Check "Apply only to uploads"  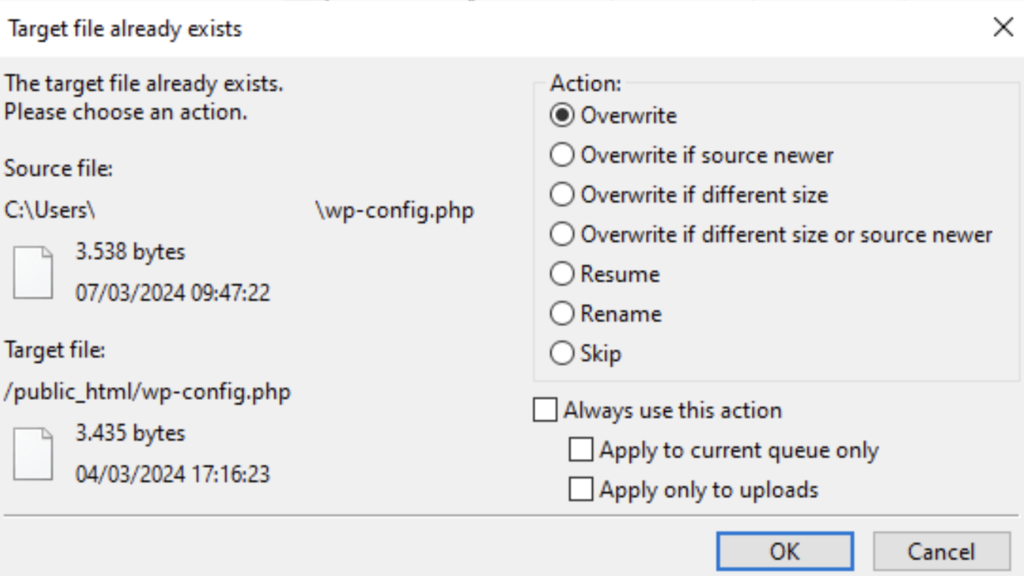[x=581, y=489]
